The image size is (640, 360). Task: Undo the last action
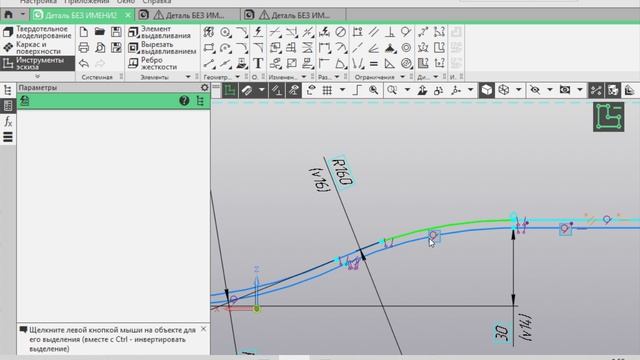(84, 63)
